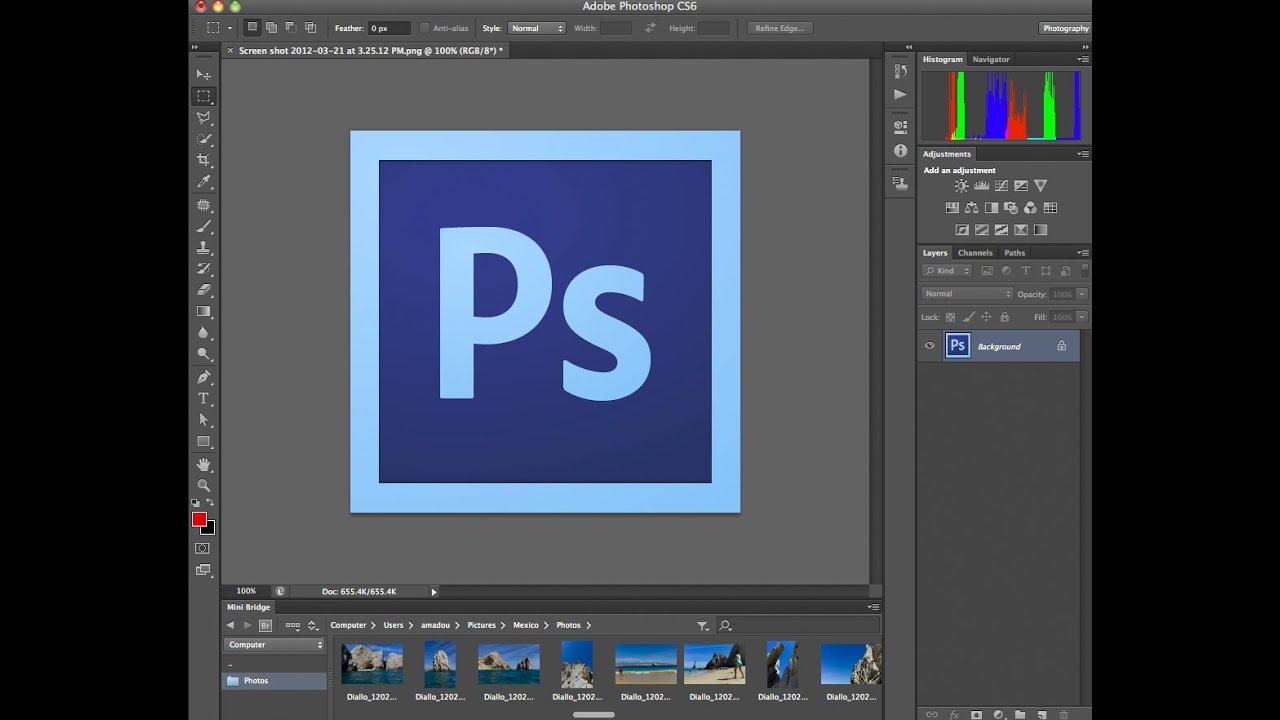Select the Eraser tool
The height and width of the screenshot is (720, 1280).
pos(203,290)
